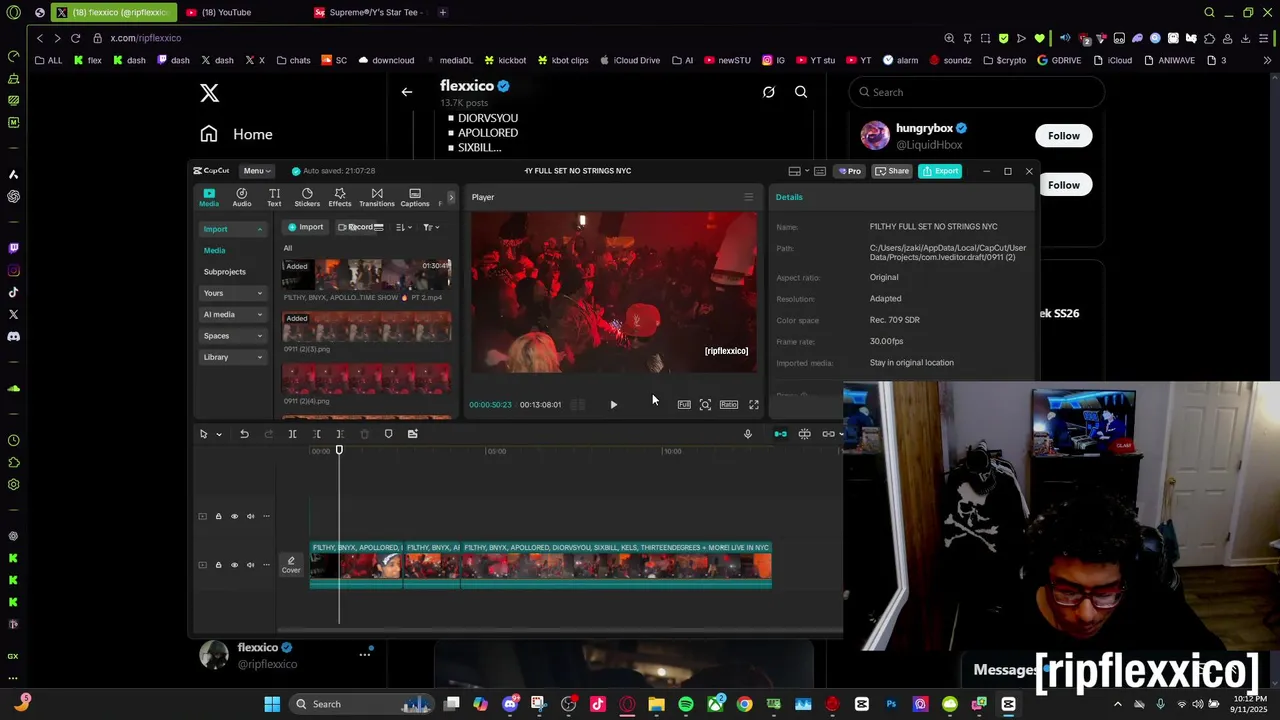Image resolution: width=1280 pixels, height=720 pixels.
Task: Open the Stickers panel in CapCut
Action: [x=307, y=197]
